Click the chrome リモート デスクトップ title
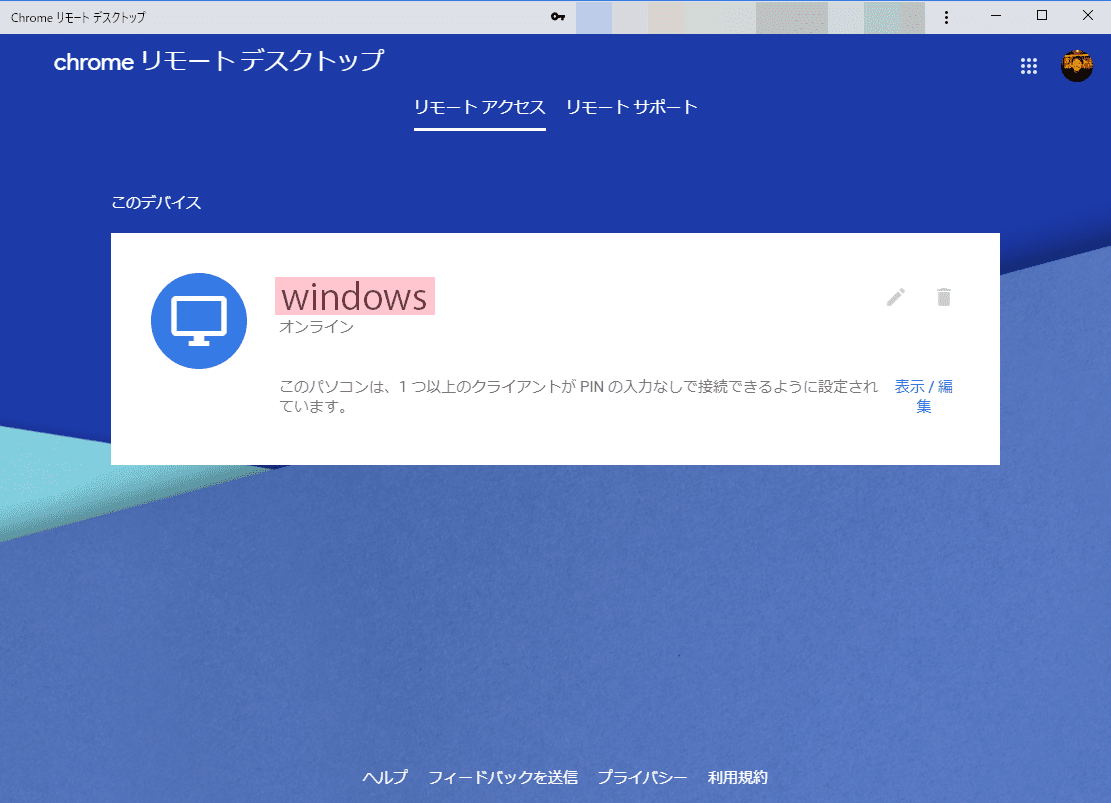The width and height of the screenshot is (1111, 803). [x=219, y=62]
